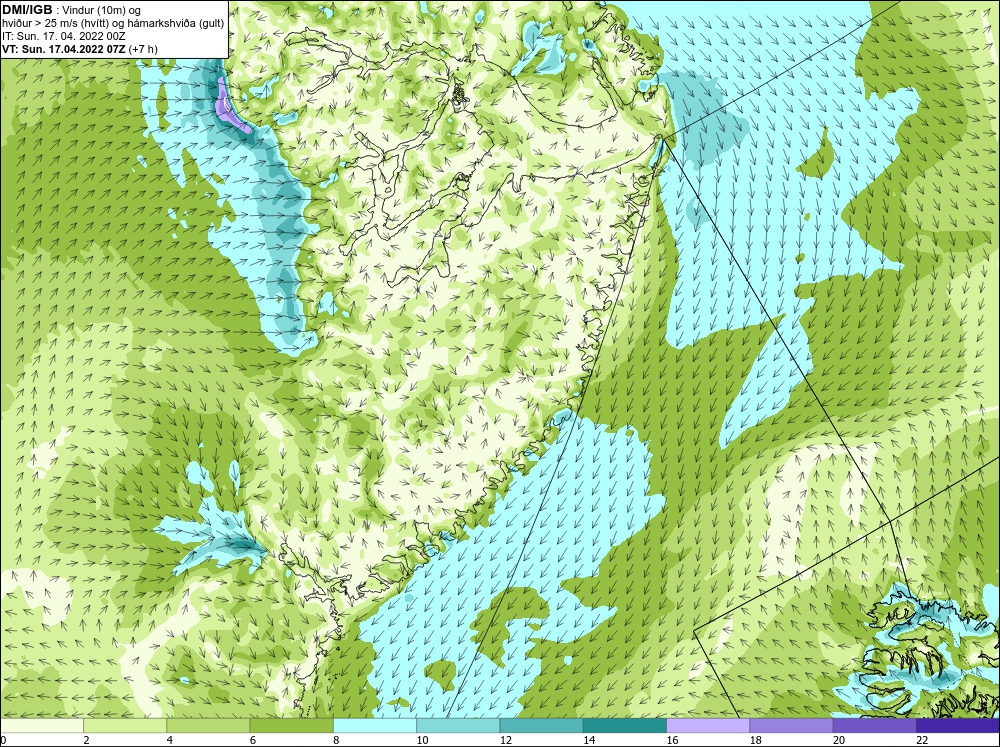Click the "IT: Sun. 17. 04. 2022 00Z" line
1000x747 pixels.
click(x=64, y=36)
